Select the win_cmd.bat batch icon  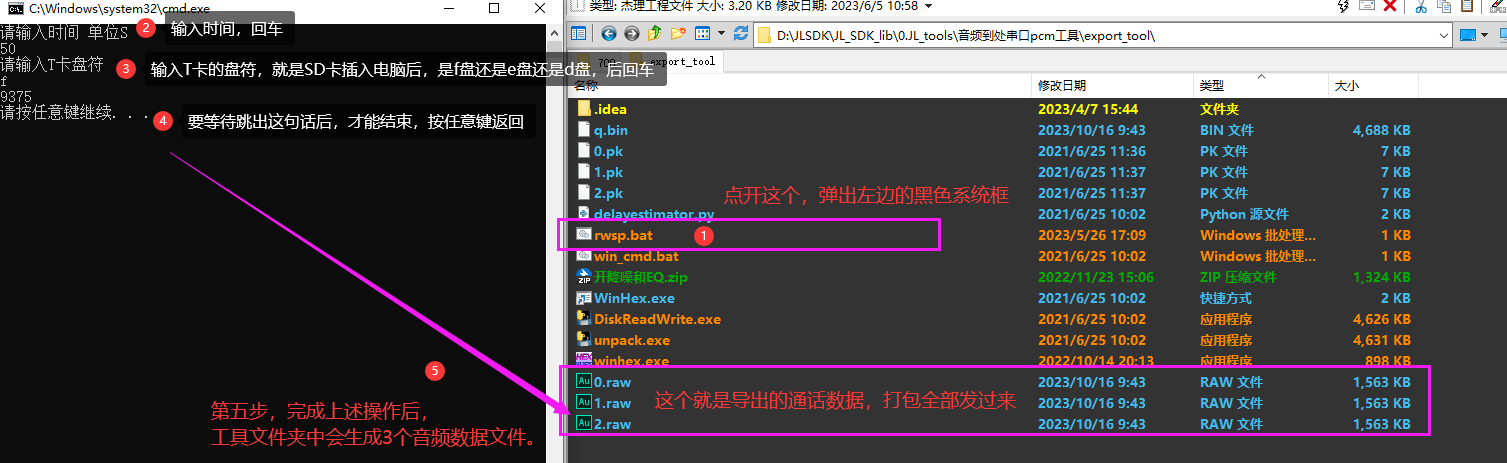coord(585,255)
